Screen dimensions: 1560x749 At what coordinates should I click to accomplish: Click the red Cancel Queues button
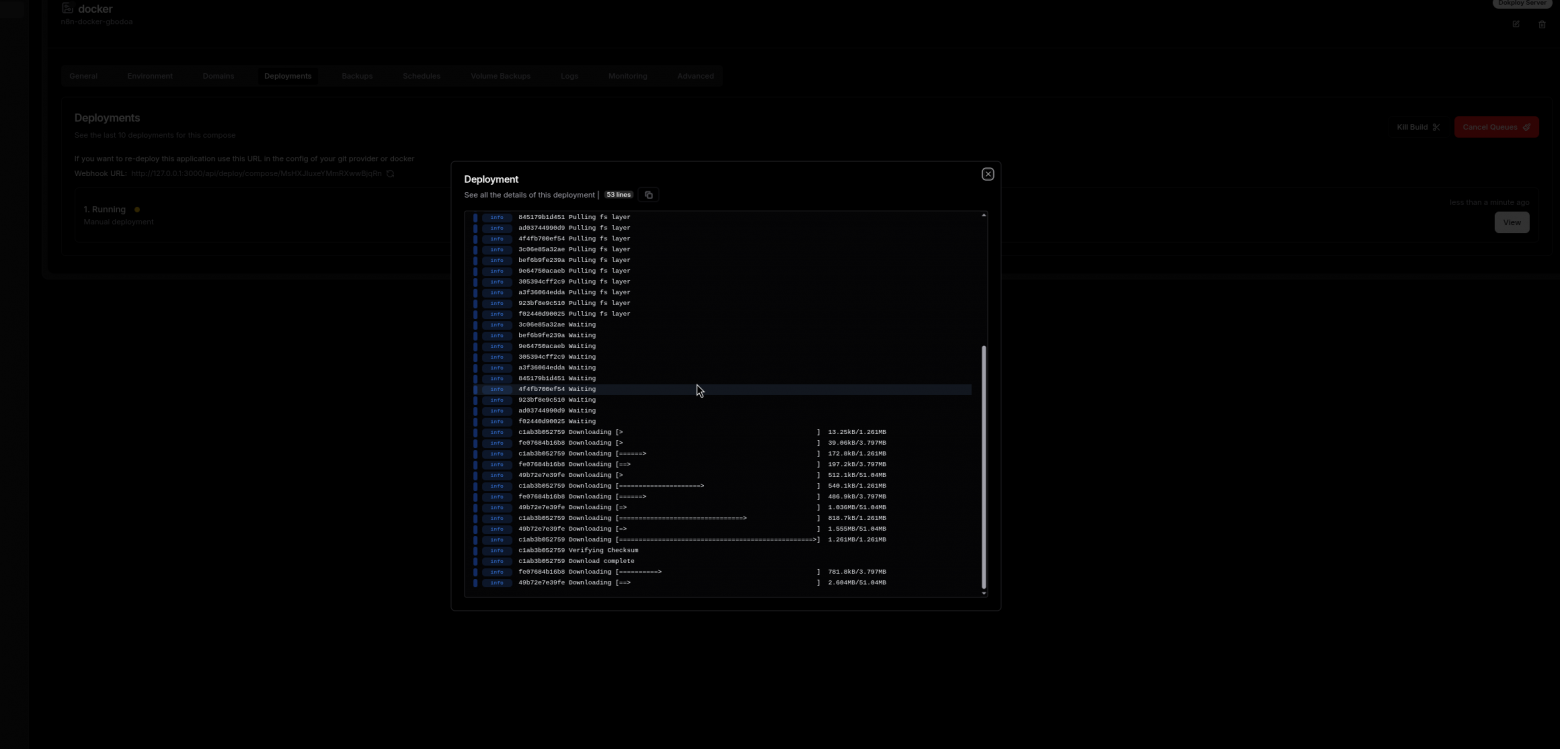click(1496, 127)
